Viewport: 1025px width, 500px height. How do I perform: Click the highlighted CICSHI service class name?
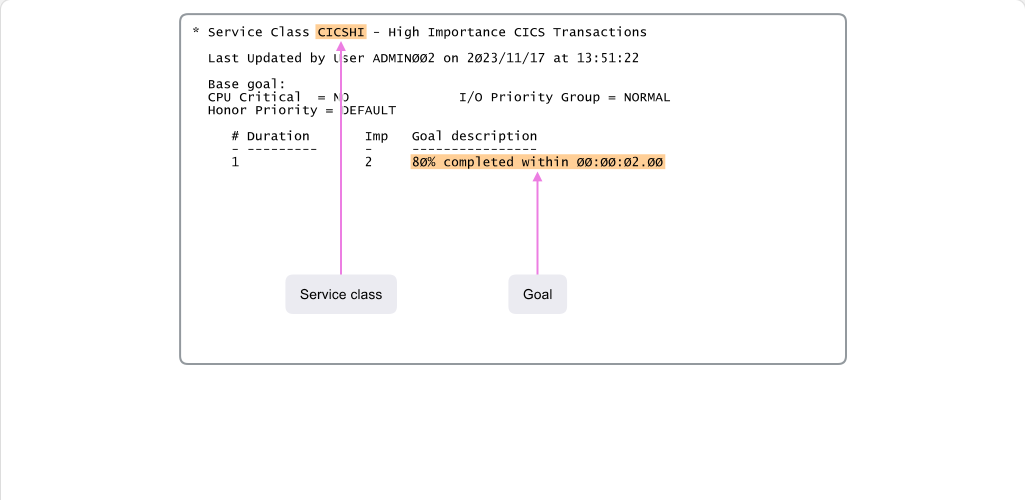tap(341, 32)
